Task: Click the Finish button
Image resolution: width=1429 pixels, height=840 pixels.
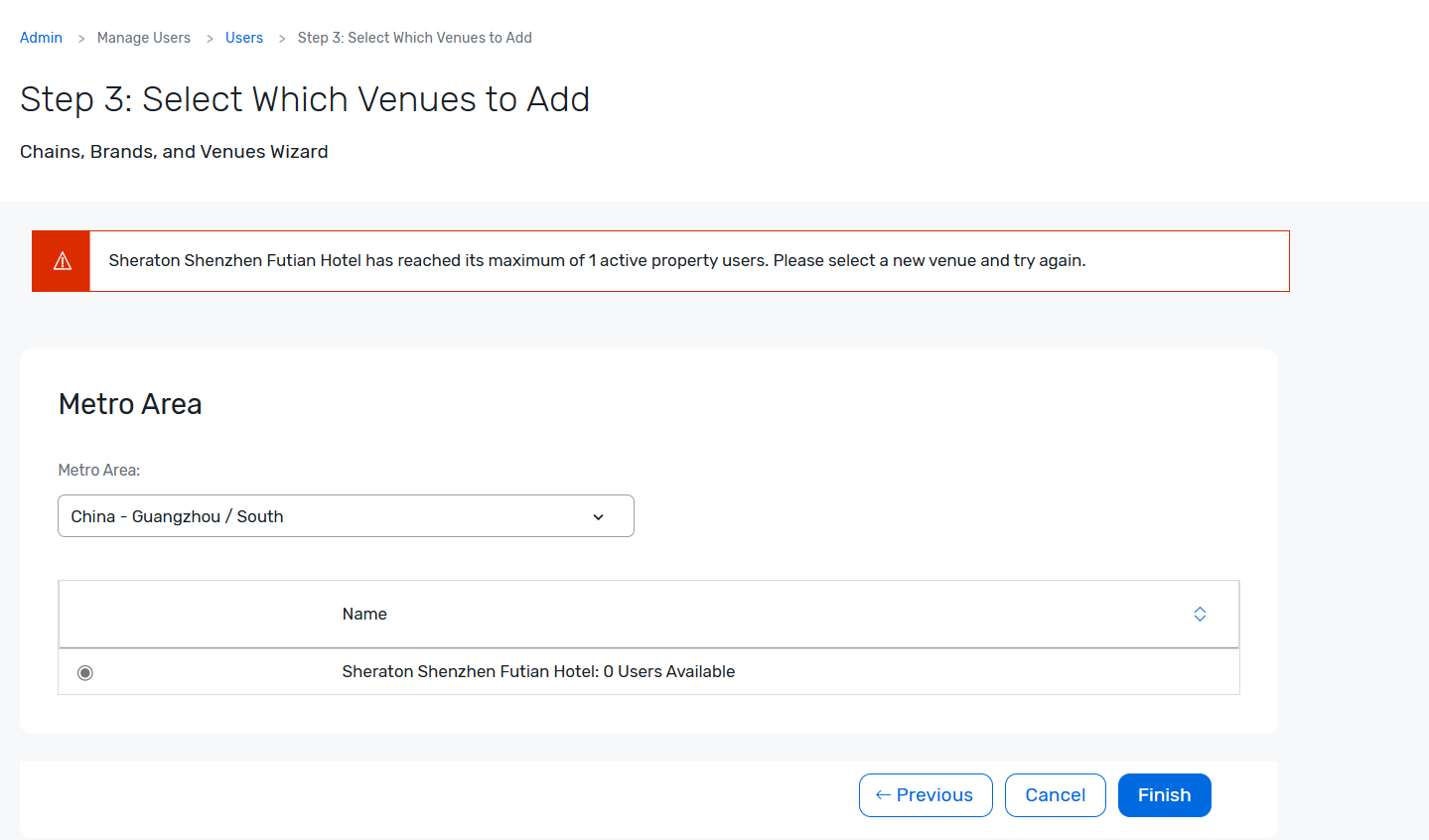Action: point(1165,795)
